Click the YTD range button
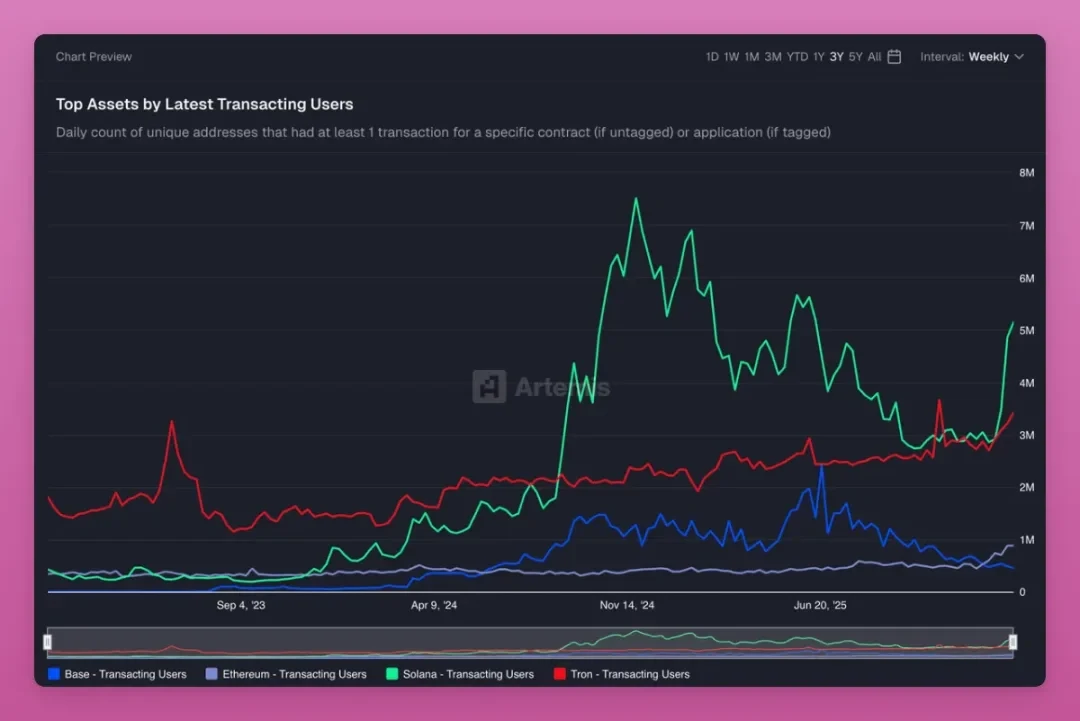This screenshot has width=1080, height=721. (797, 57)
